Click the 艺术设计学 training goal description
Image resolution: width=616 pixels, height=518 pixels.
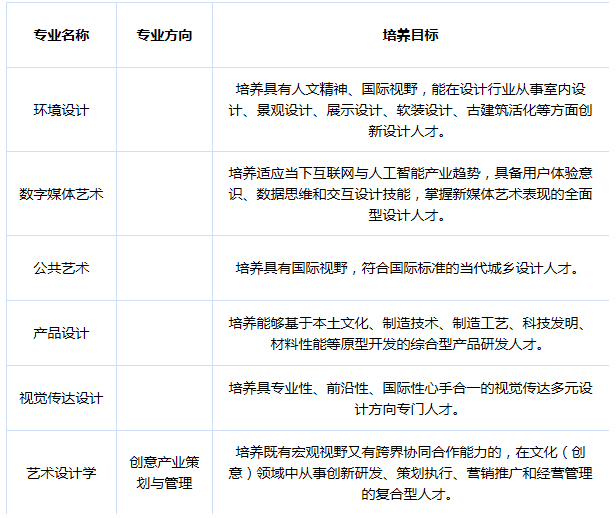[410, 472]
